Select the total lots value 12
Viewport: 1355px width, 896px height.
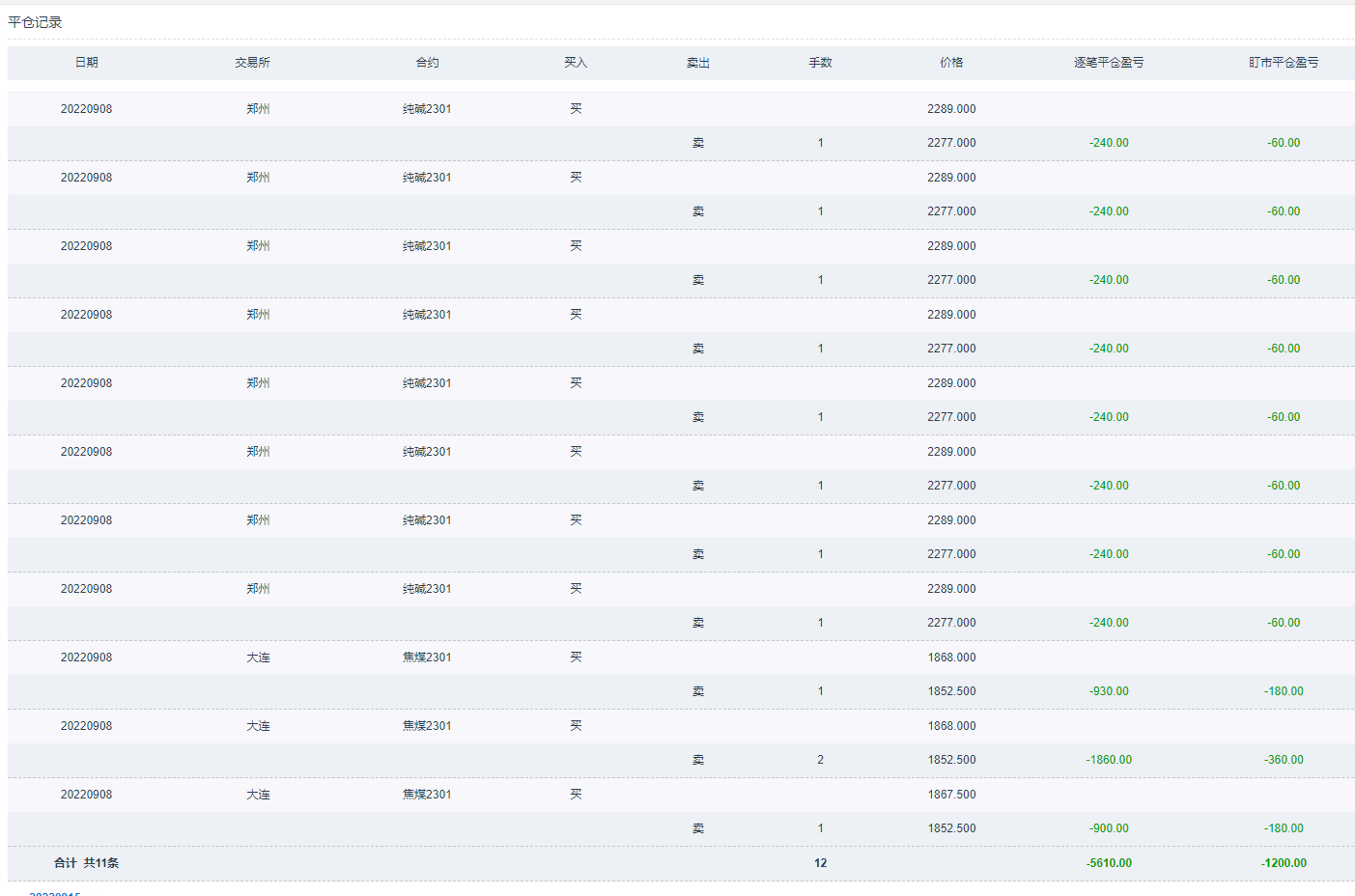(x=820, y=863)
